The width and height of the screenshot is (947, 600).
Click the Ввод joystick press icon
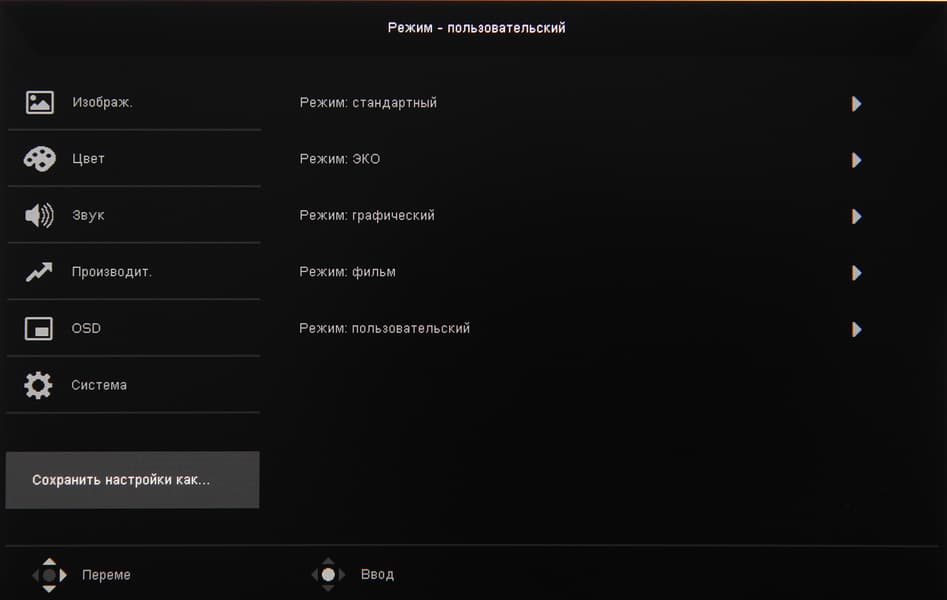point(328,575)
